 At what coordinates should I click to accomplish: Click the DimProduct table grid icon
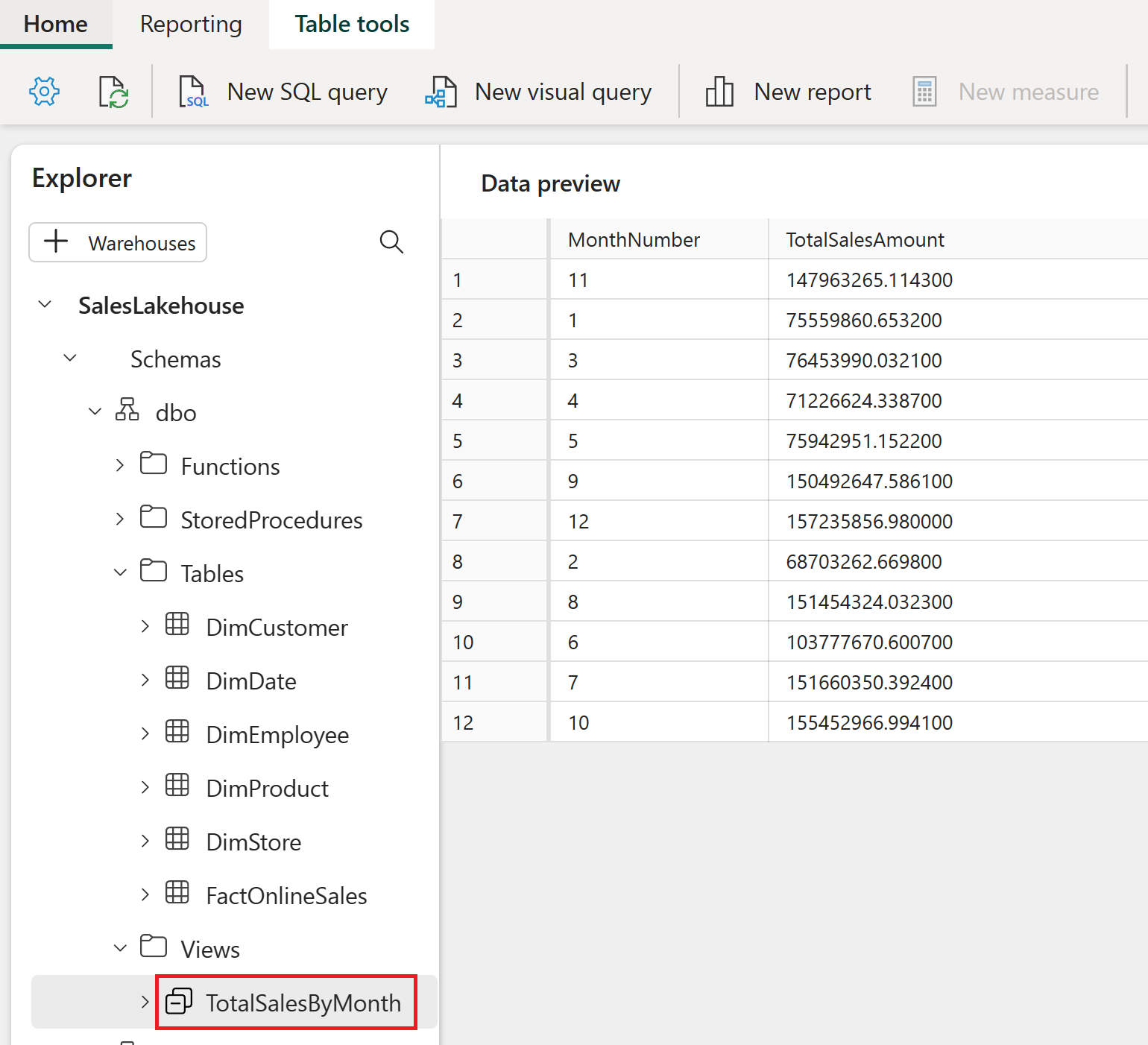pos(177,785)
